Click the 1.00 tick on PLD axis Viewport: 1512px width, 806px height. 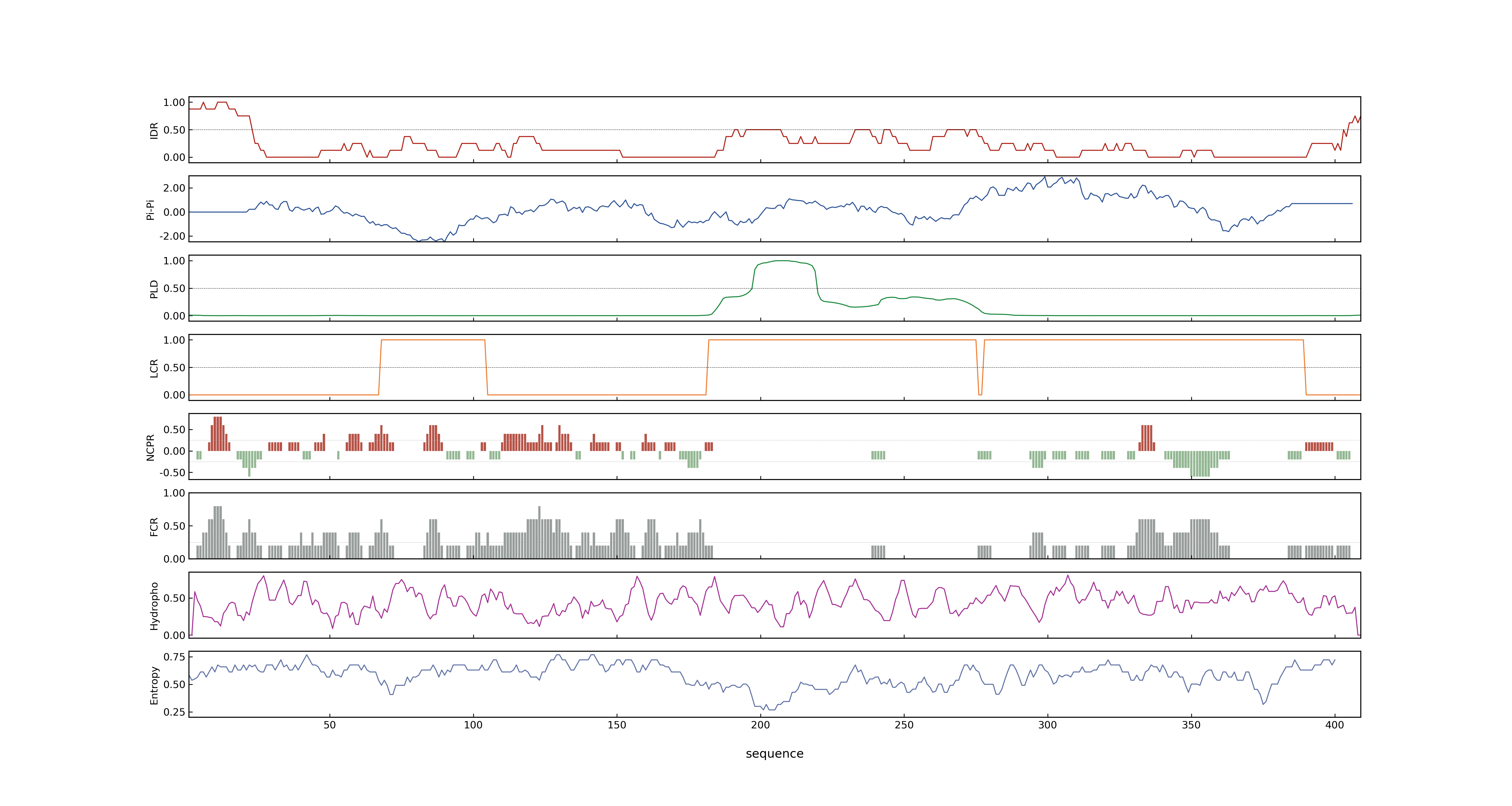tap(174, 261)
